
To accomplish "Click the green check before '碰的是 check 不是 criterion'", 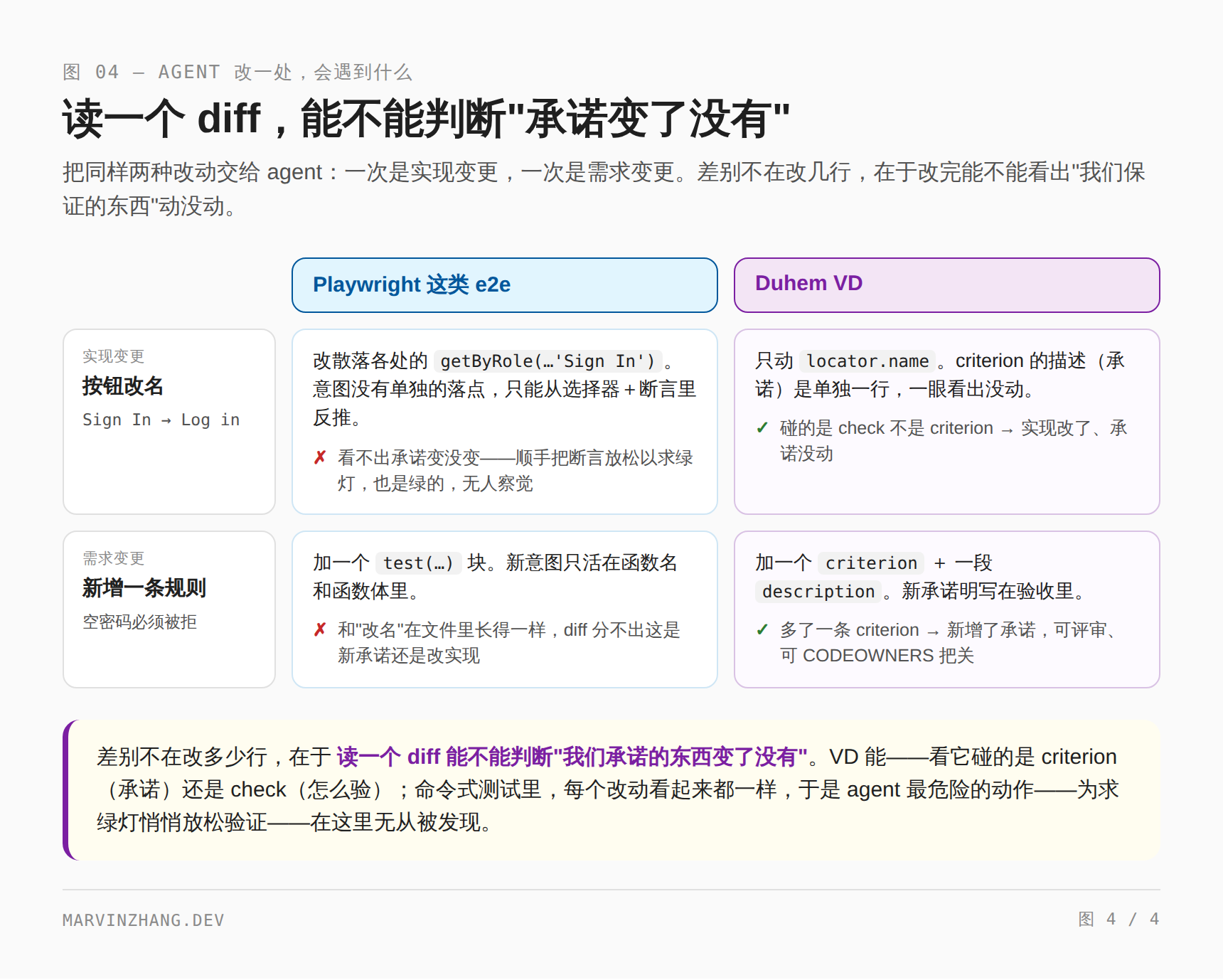I will tap(762, 428).
